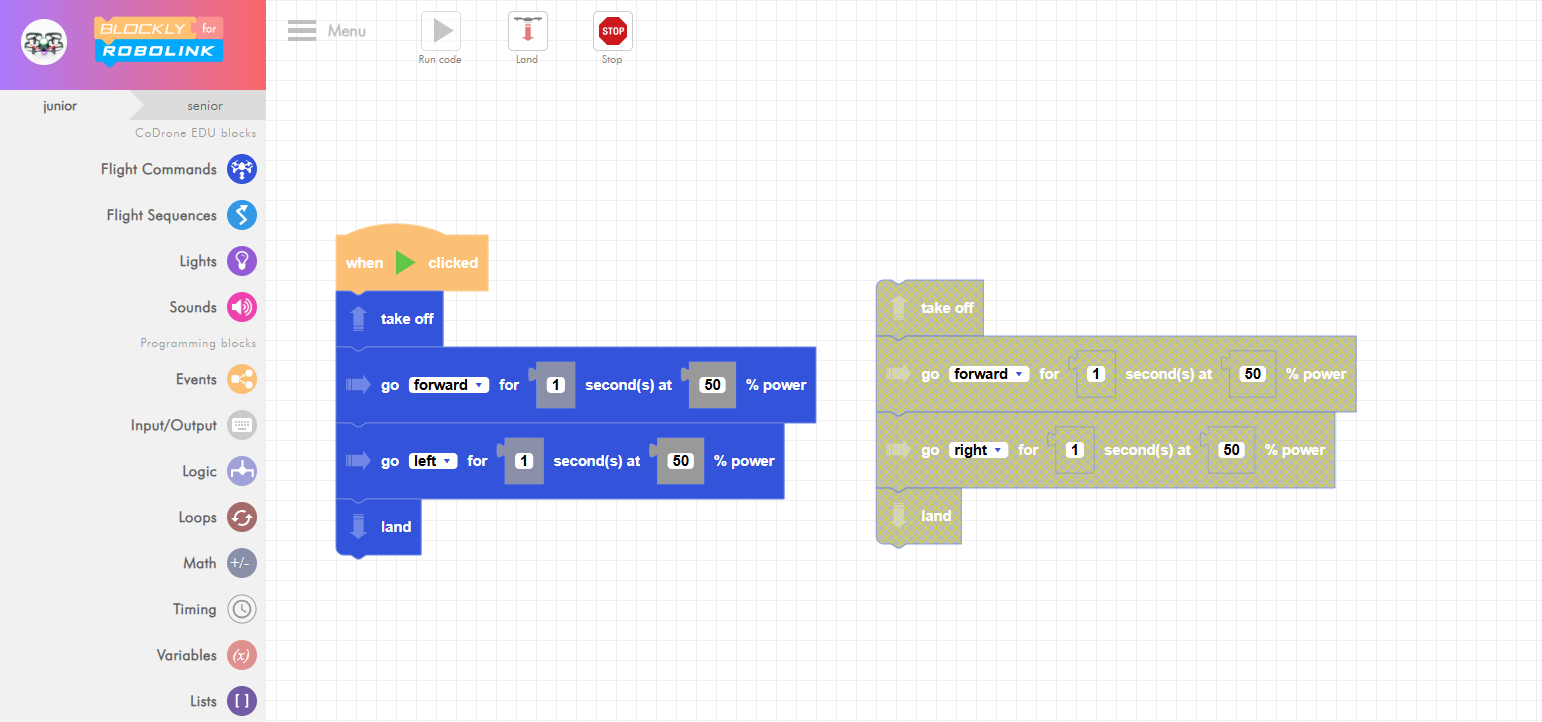
Task: Expand the 'left' direction dropdown
Action: (x=433, y=461)
